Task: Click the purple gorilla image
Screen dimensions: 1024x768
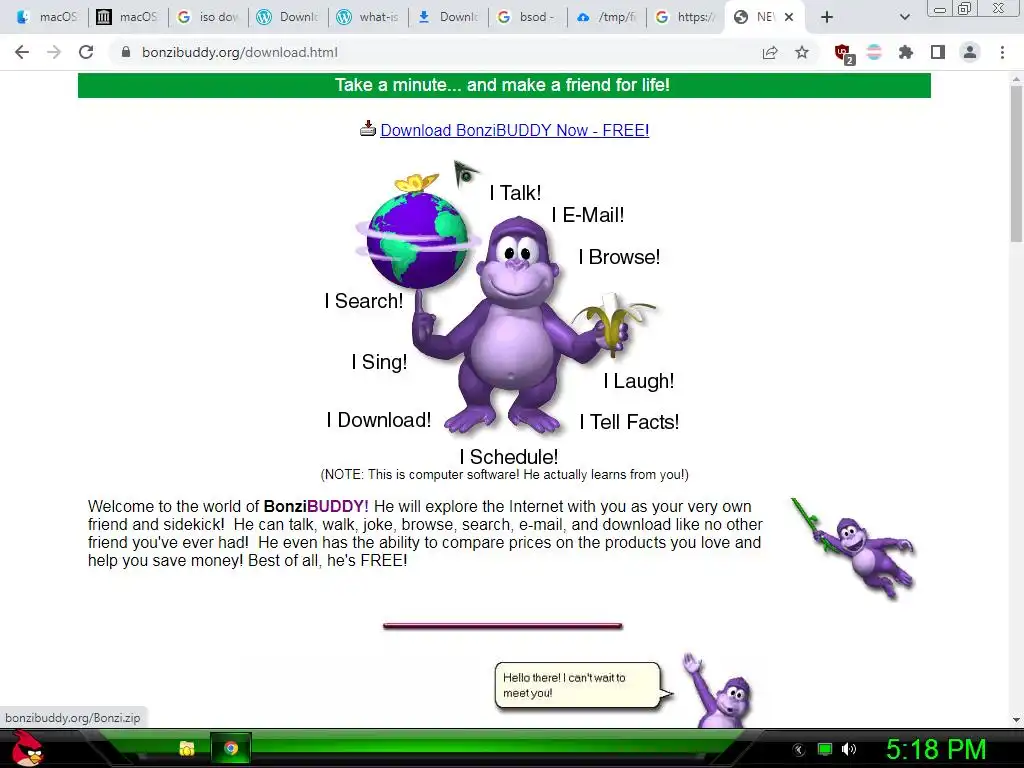Action: 519,327
